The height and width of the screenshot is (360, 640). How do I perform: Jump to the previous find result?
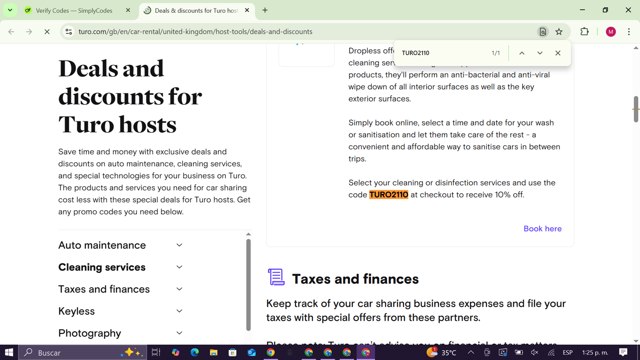pyautogui.click(x=522, y=53)
